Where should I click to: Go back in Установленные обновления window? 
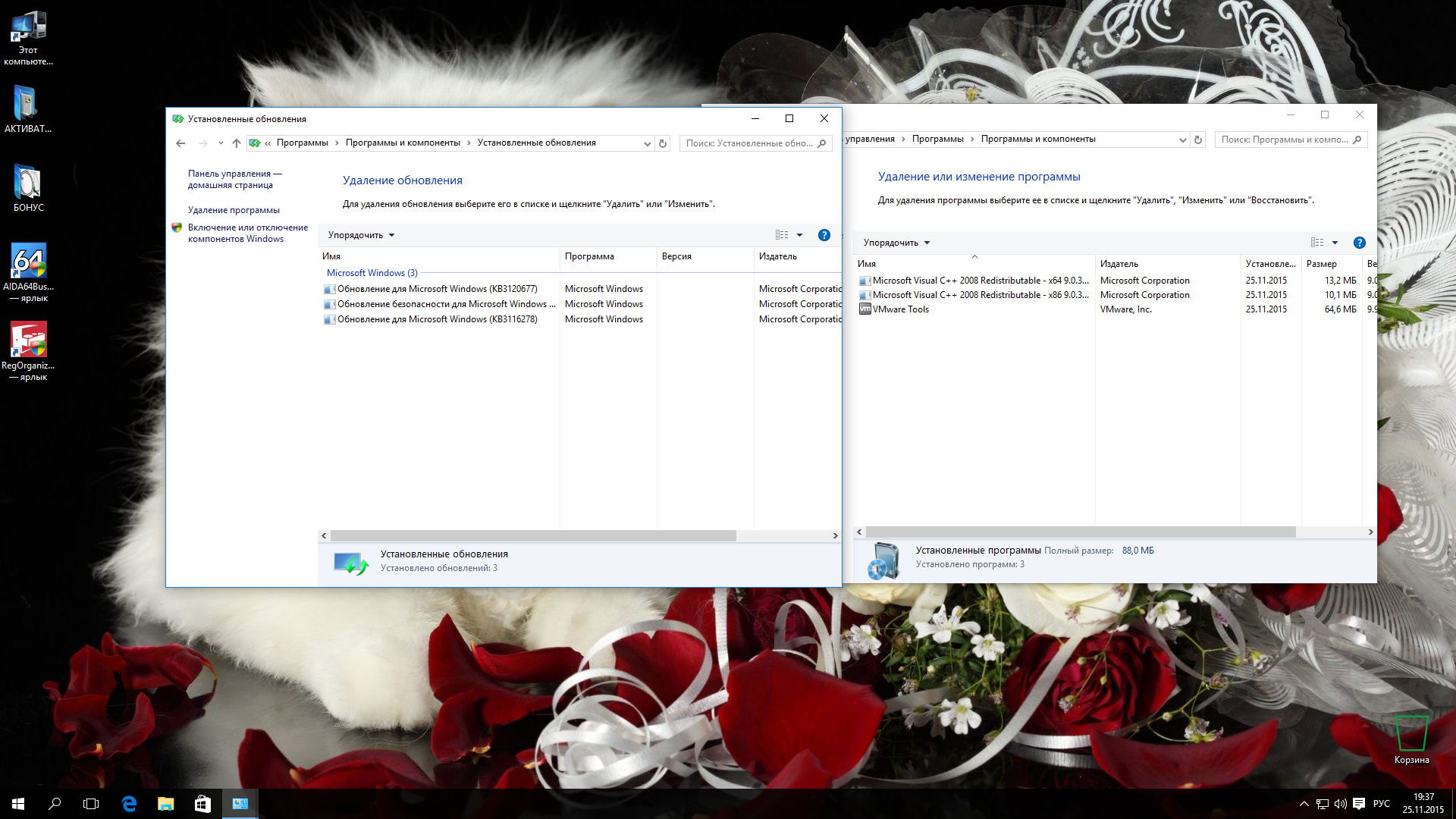click(x=180, y=143)
